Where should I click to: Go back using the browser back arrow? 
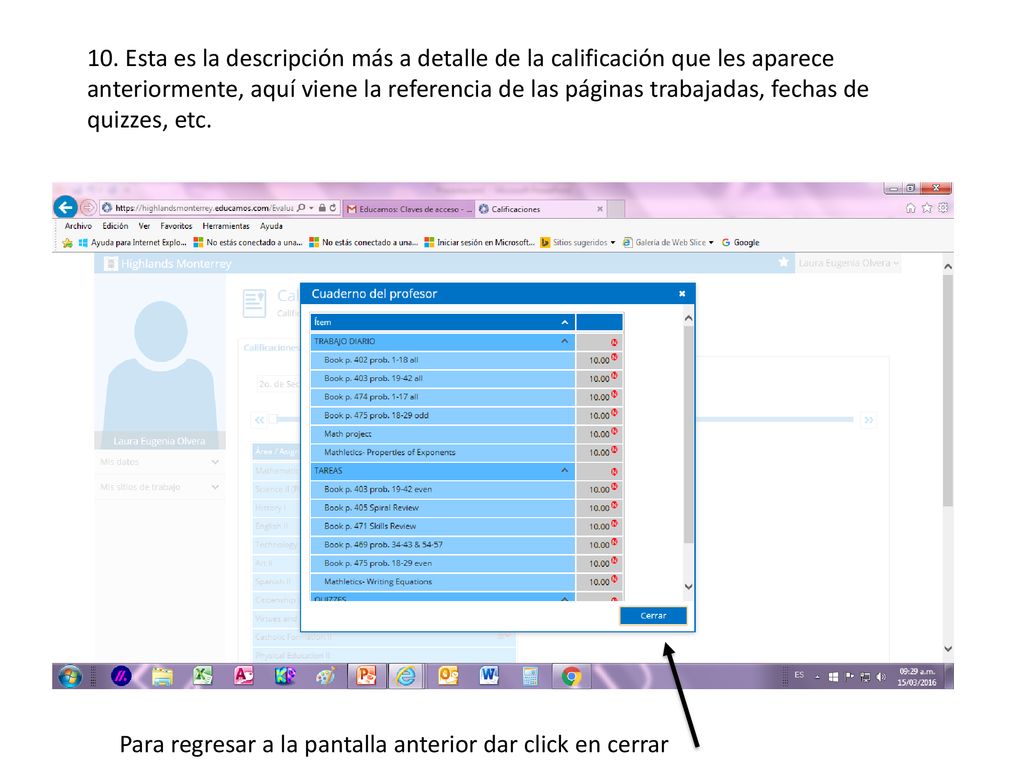[65, 208]
